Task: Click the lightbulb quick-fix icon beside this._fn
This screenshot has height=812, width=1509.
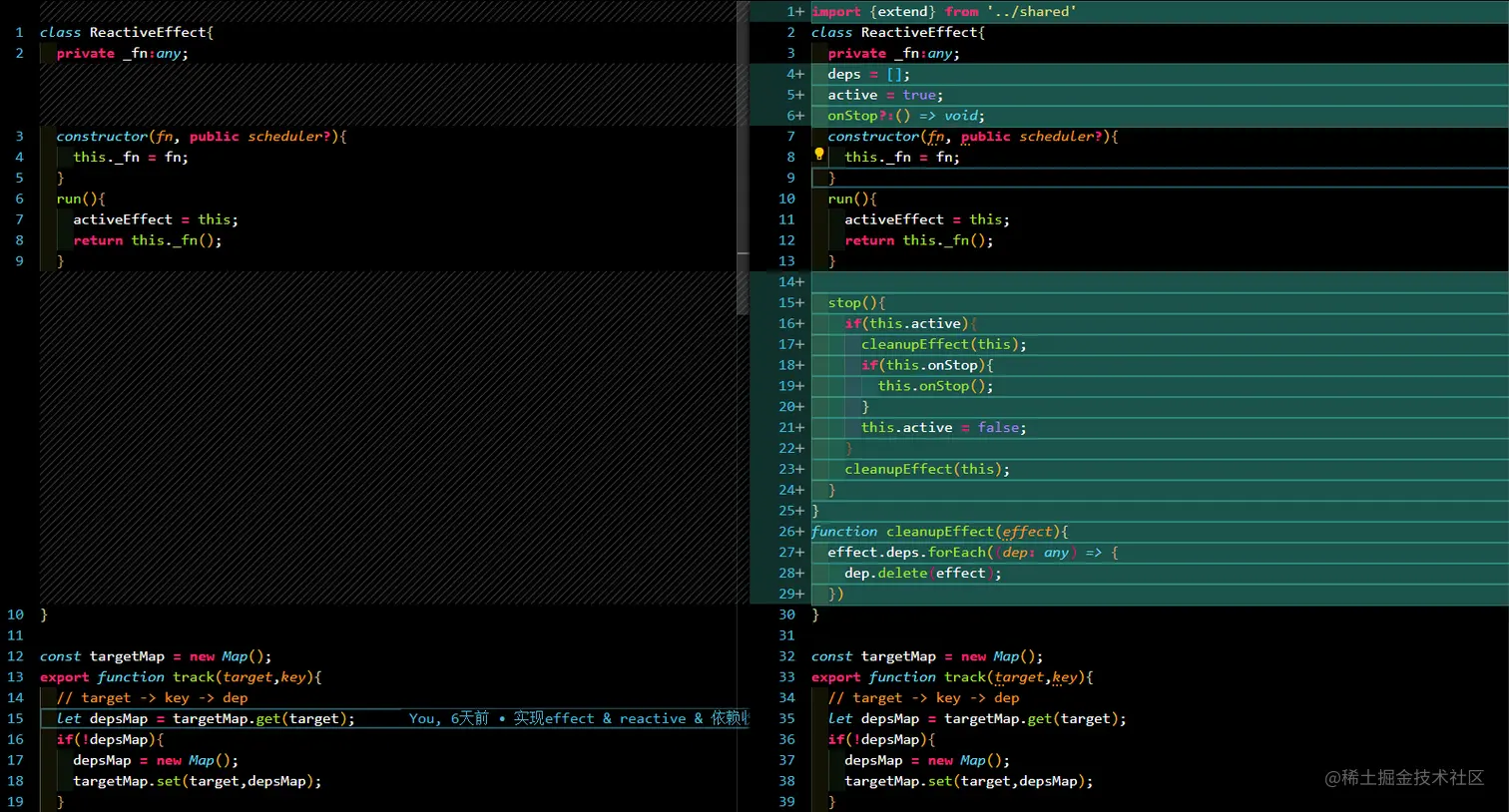Action: (819, 155)
